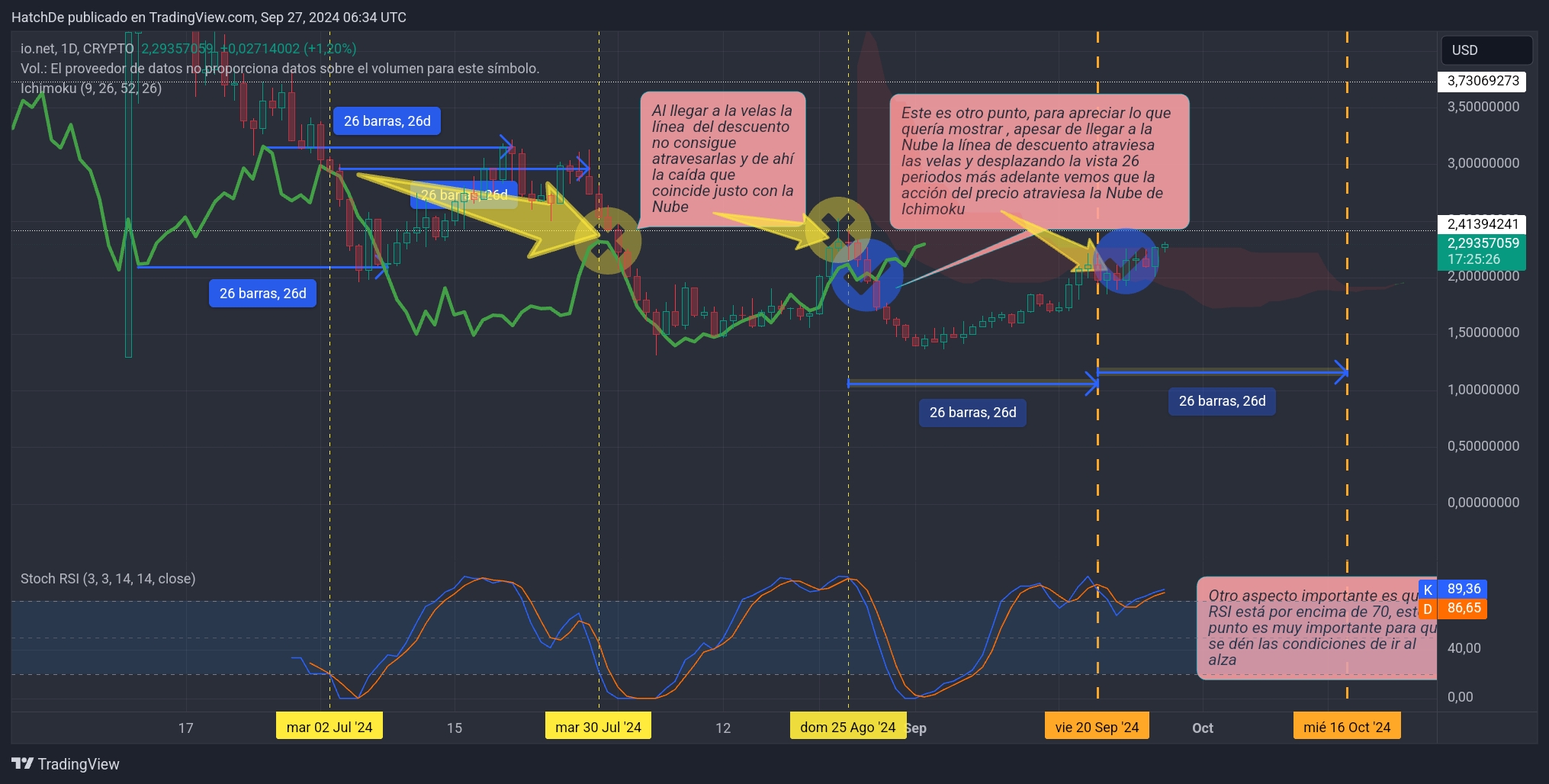Click the 12 label on the time axis

(x=723, y=728)
